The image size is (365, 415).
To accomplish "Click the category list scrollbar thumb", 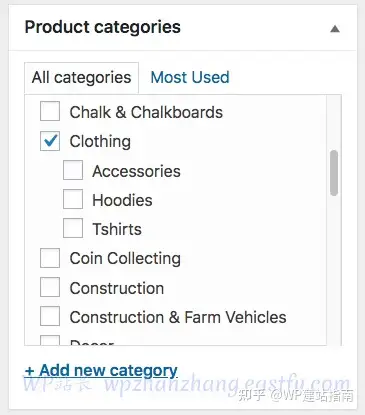I will pyautogui.click(x=334, y=173).
